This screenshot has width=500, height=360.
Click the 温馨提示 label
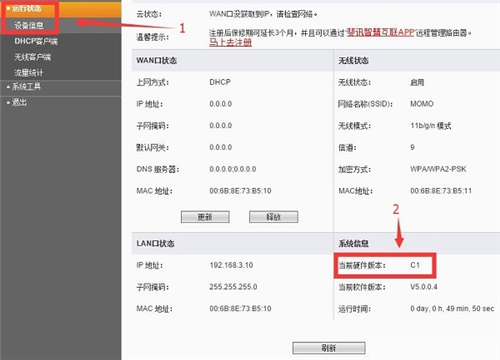(153, 37)
